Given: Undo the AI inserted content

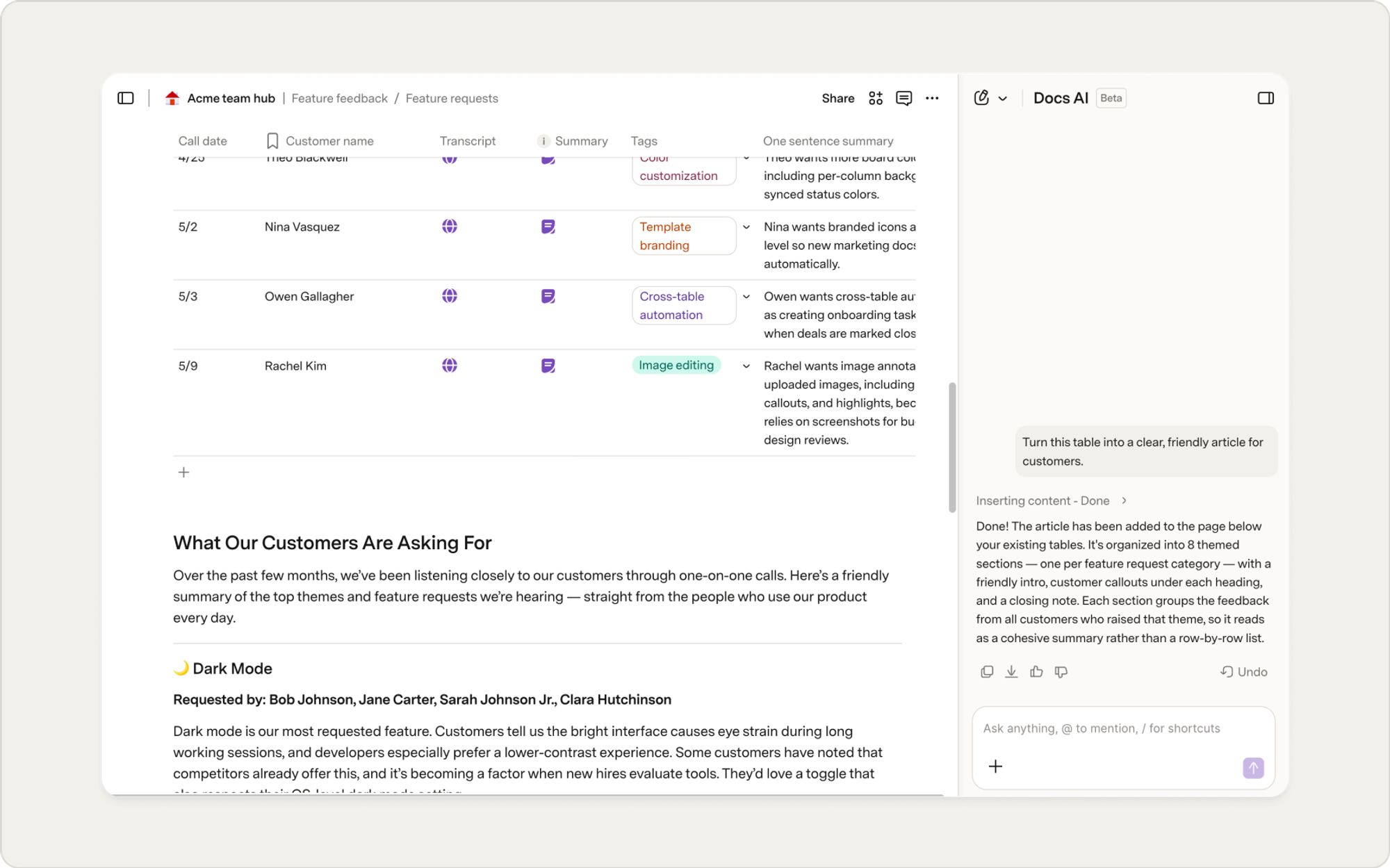Looking at the screenshot, I should pos(1244,671).
